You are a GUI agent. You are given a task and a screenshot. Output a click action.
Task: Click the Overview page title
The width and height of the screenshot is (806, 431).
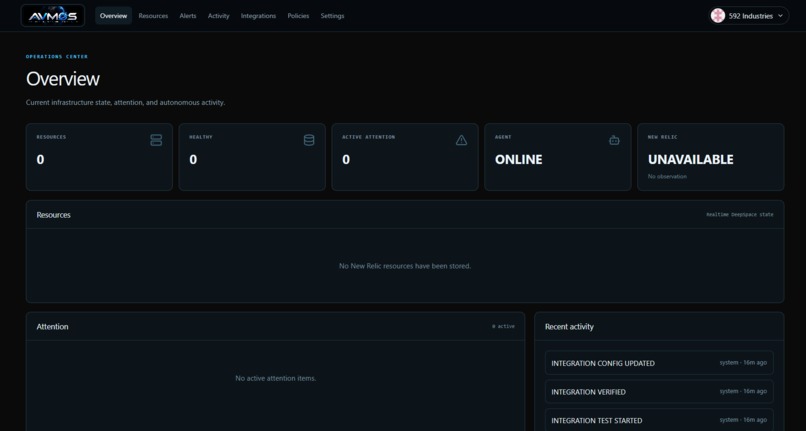click(x=63, y=79)
